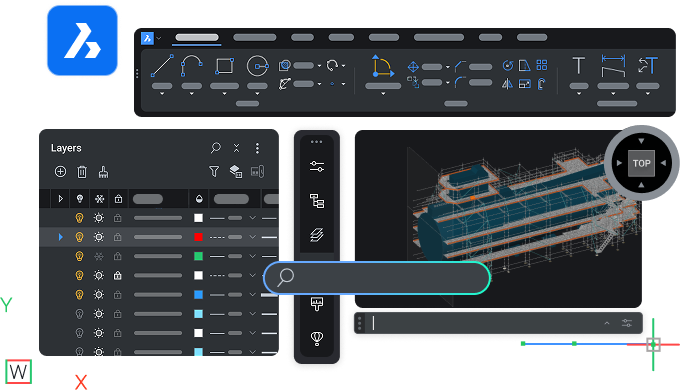The image size is (680, 390).
Task: Click three dots atop the side dock
Action: tap(317, 142)
